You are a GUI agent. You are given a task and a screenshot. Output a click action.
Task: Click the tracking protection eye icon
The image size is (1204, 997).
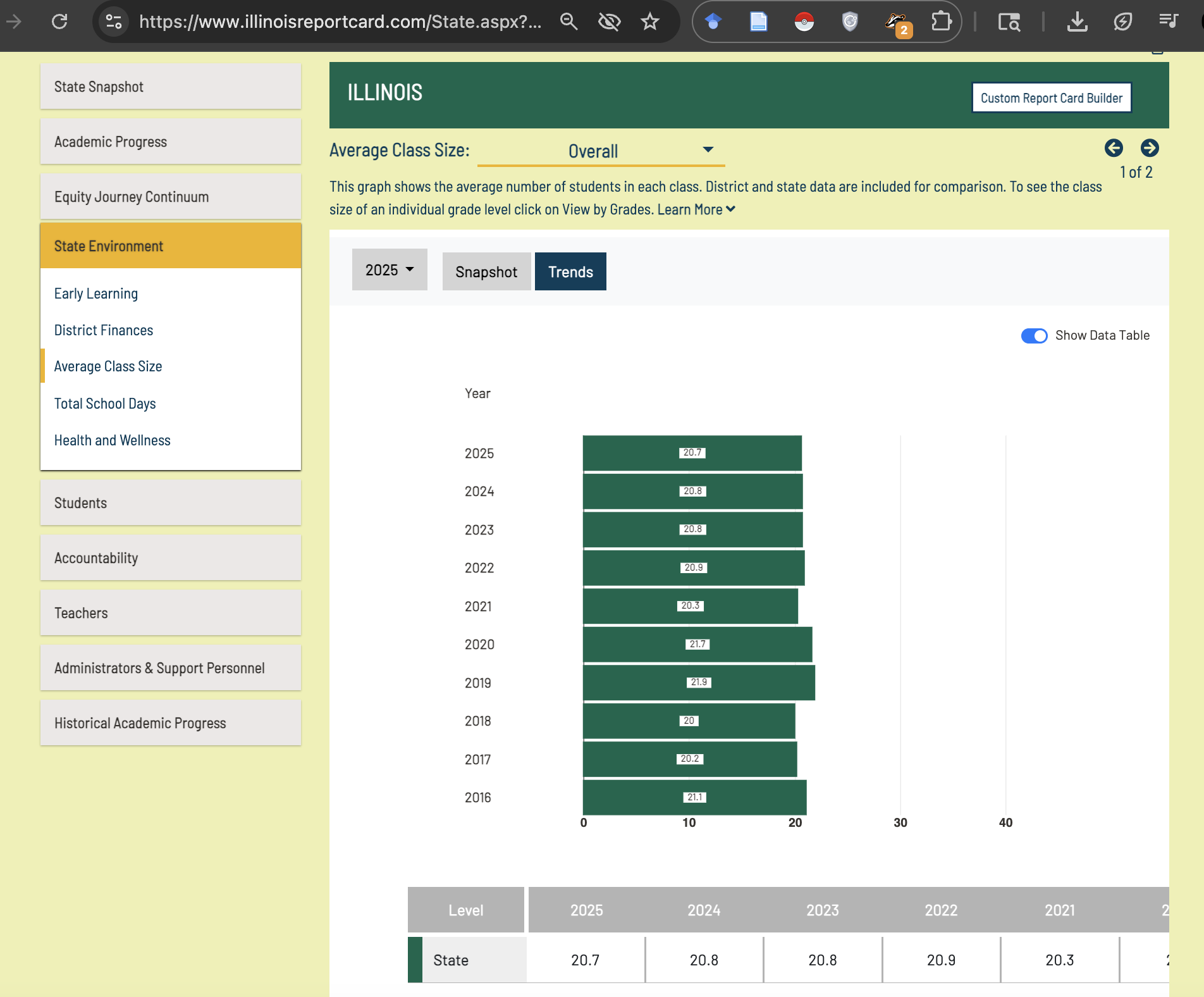pyautogui.click(x=609, y=22)
